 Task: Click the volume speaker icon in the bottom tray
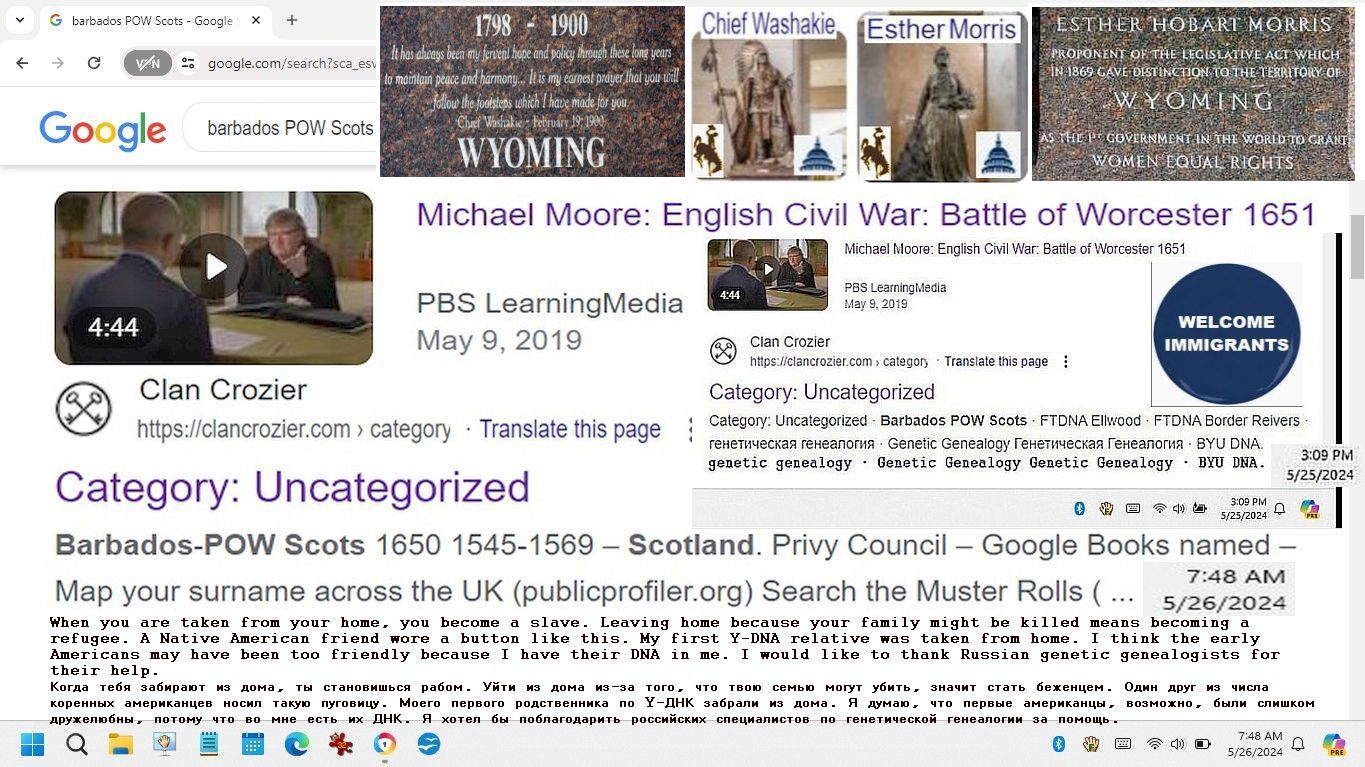point(1178,744)
